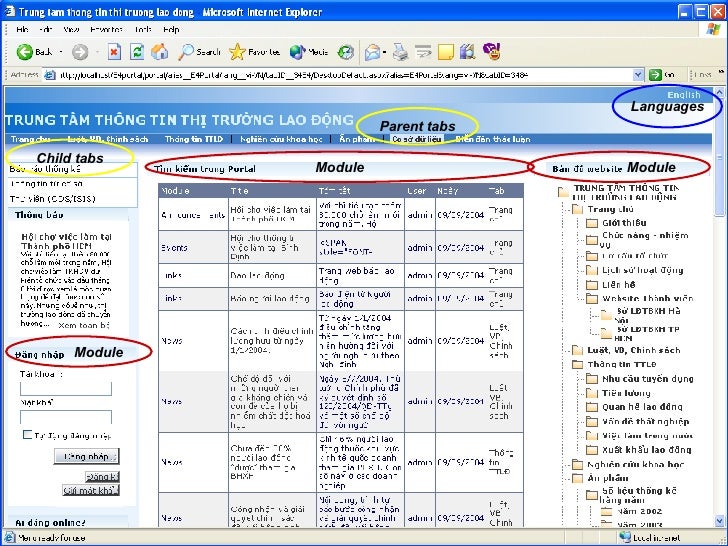Screen dimensions: 728x546
Task: Open the Liên hệ folder icon
Action: 592,285
